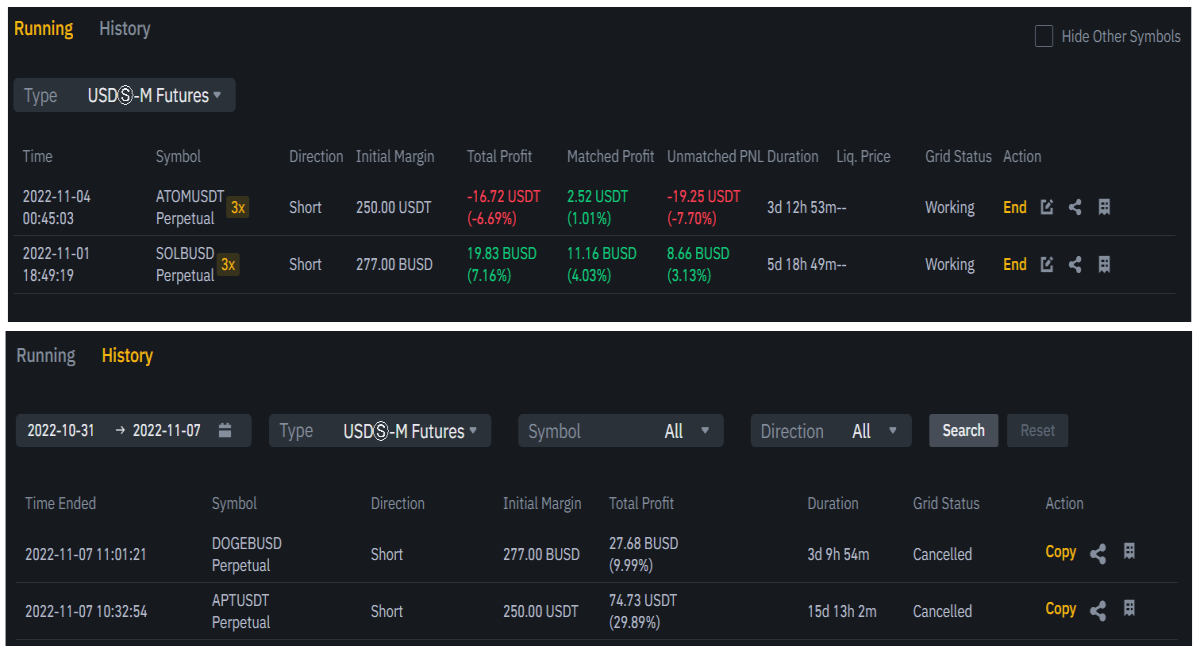1200x656 pixels.
Task: Expand Type dropdown in History panel
Action: (380, 431)
